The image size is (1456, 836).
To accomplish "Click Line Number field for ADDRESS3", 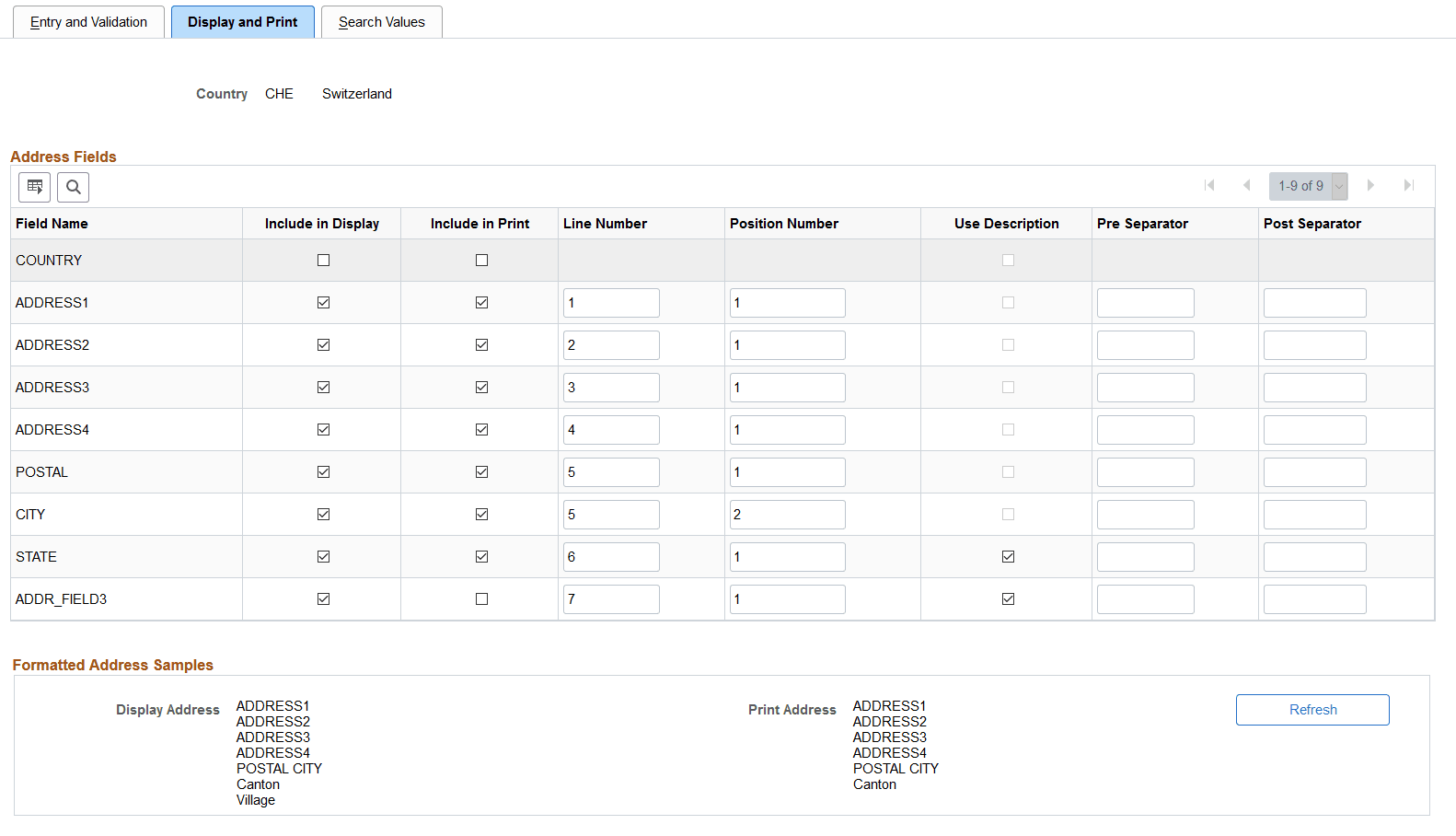I will (611, 388).
